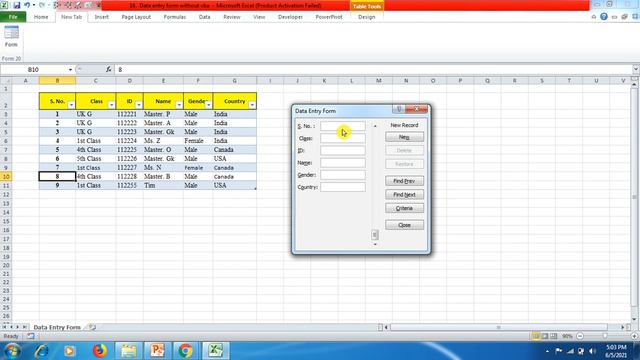
Task: Click the network tray icon
Action: (x=570, y=351)
